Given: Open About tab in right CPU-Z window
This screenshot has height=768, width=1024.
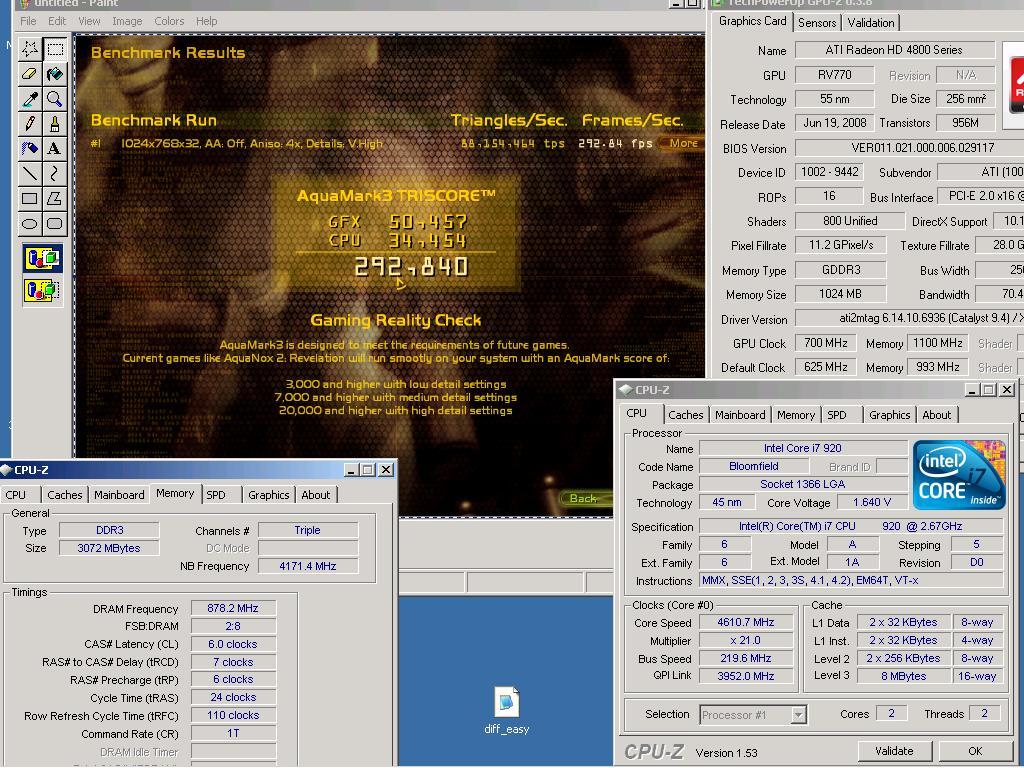Looking at the screenshot, I should [x=936, y=415].
